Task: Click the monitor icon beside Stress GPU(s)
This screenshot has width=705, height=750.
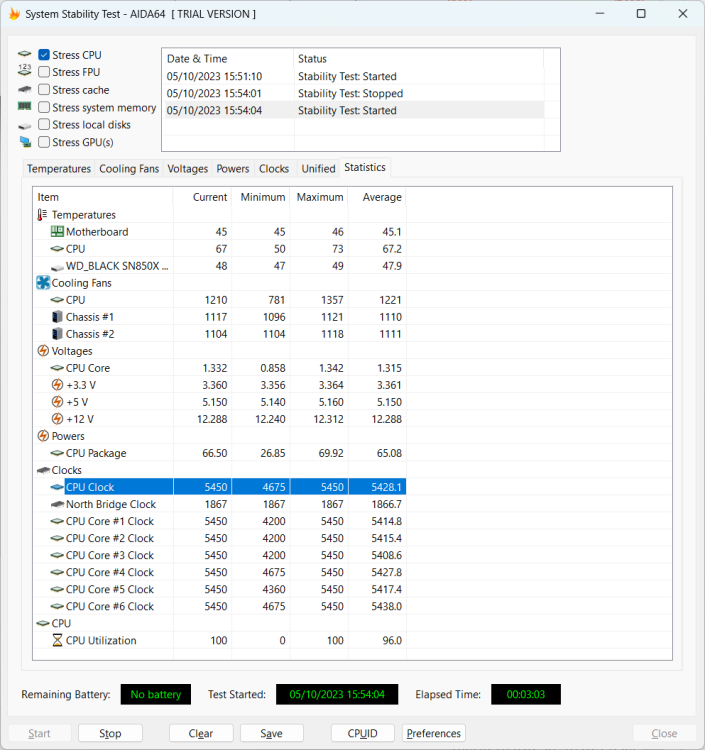Action: tap(25, 142)
